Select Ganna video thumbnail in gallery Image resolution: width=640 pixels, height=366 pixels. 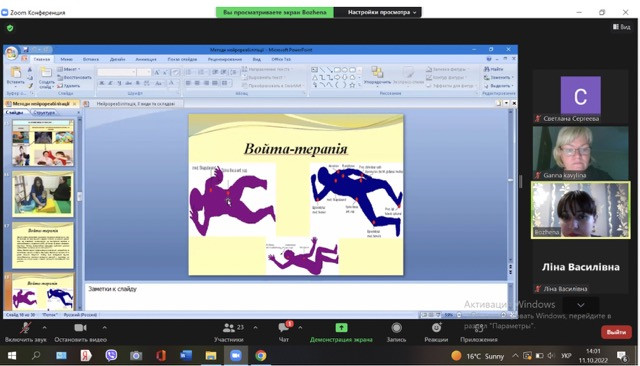pyautogui.click(x=580, y=153)
